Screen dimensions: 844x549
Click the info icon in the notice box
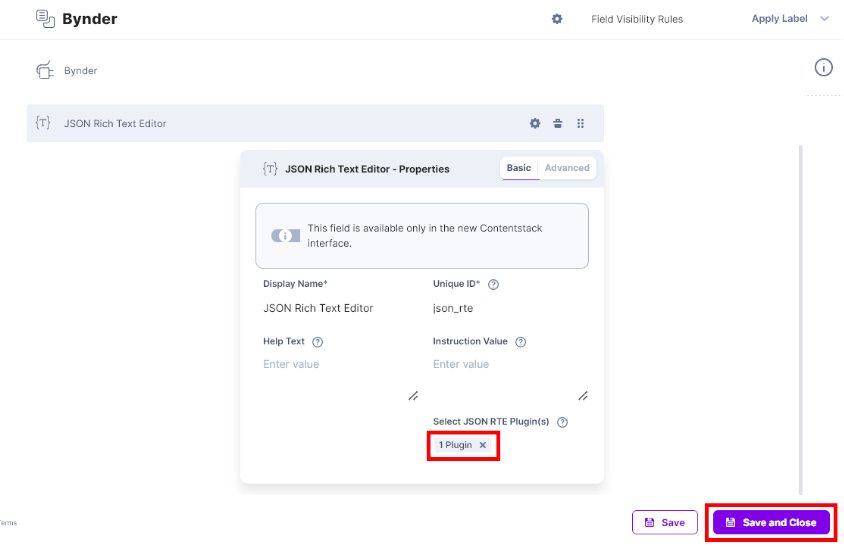(x=285, y=235)
